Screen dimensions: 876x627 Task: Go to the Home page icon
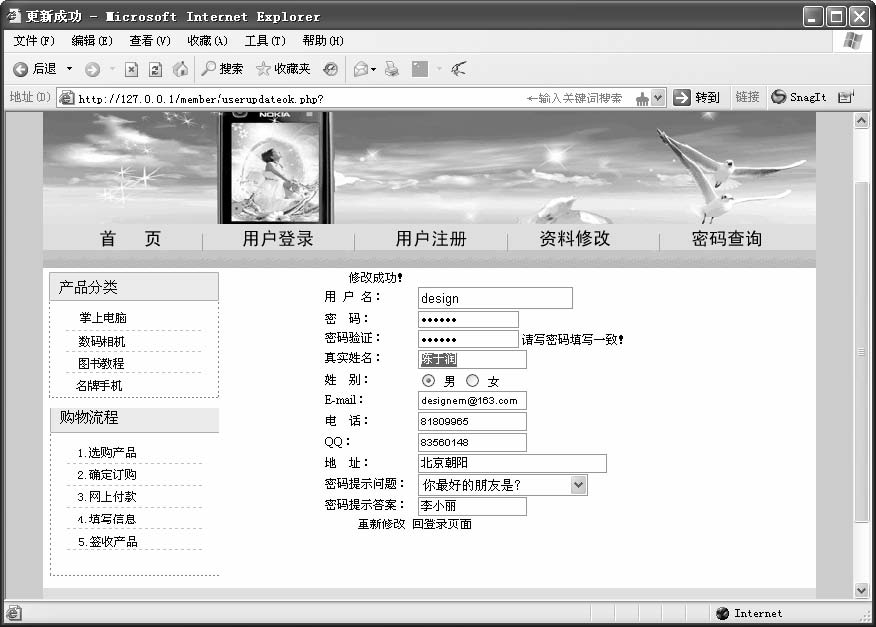tap(180, 69)
